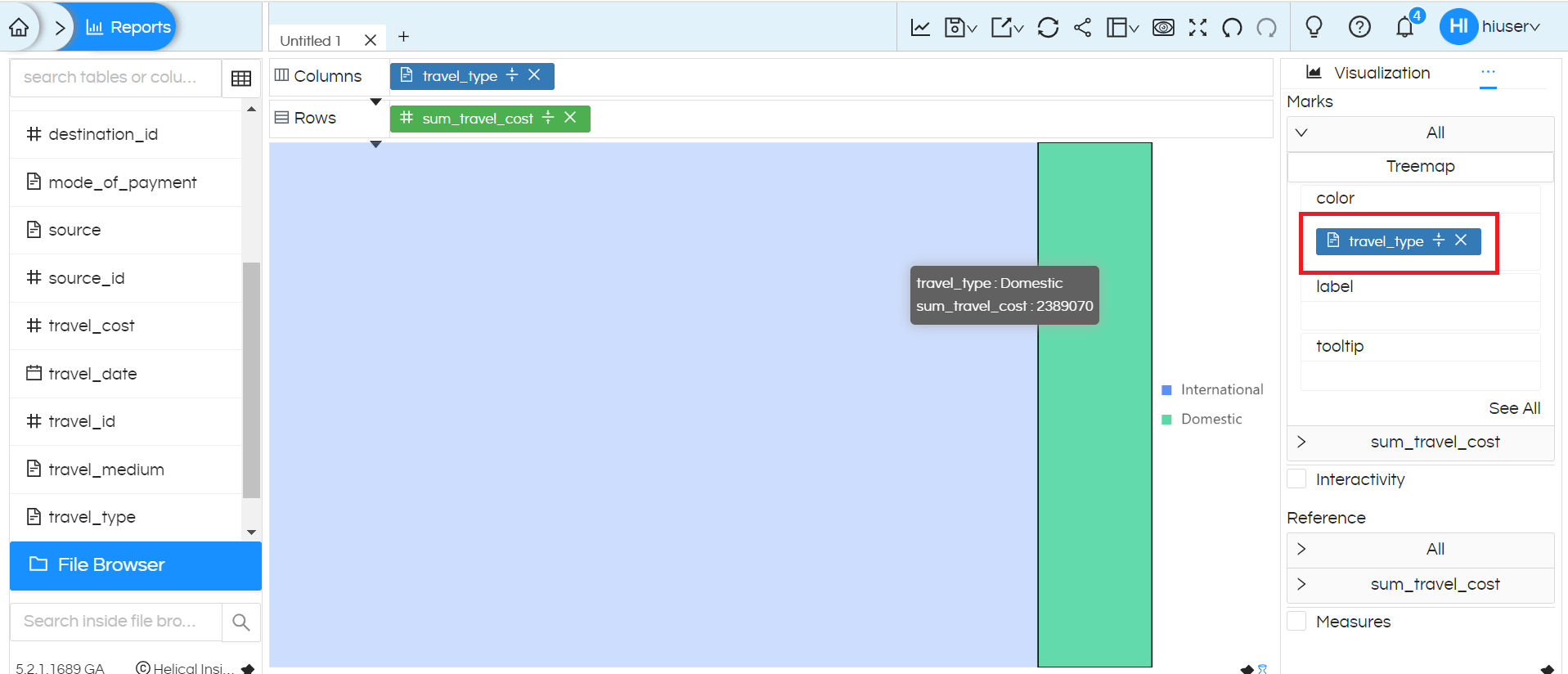Viewport: 1568px width, 674px height.
Task: Open options for travel_type color pill
Action: [1439, 240]
